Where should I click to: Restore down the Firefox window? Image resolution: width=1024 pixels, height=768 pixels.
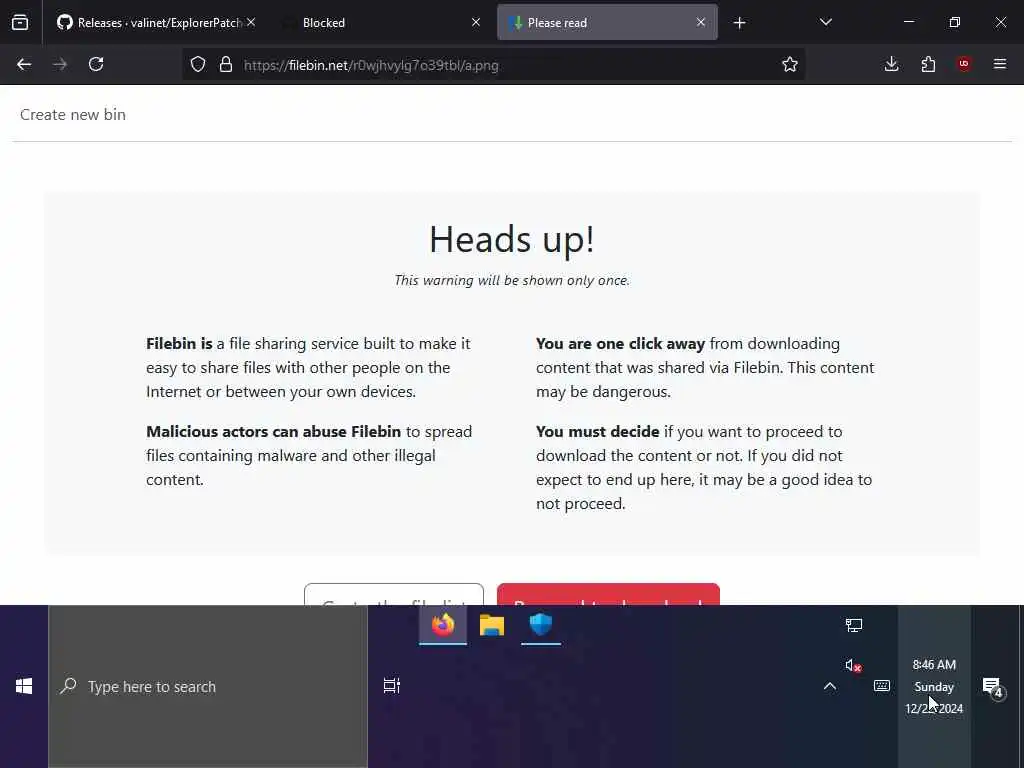click(955, 22)
